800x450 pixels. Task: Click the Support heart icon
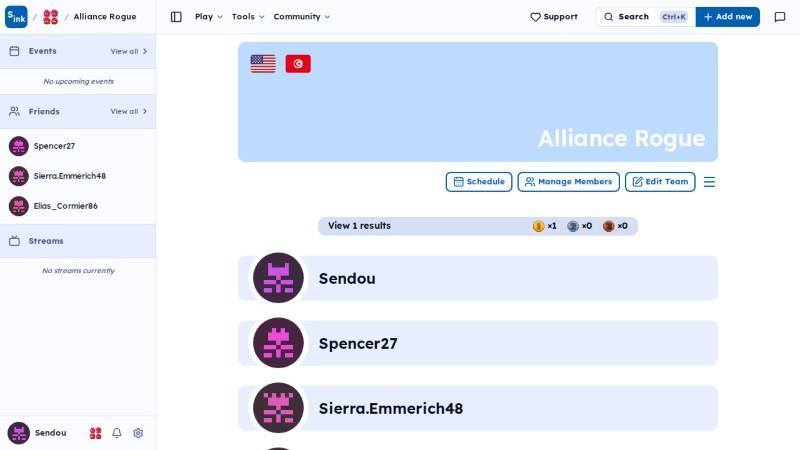(x=535, y=17)
